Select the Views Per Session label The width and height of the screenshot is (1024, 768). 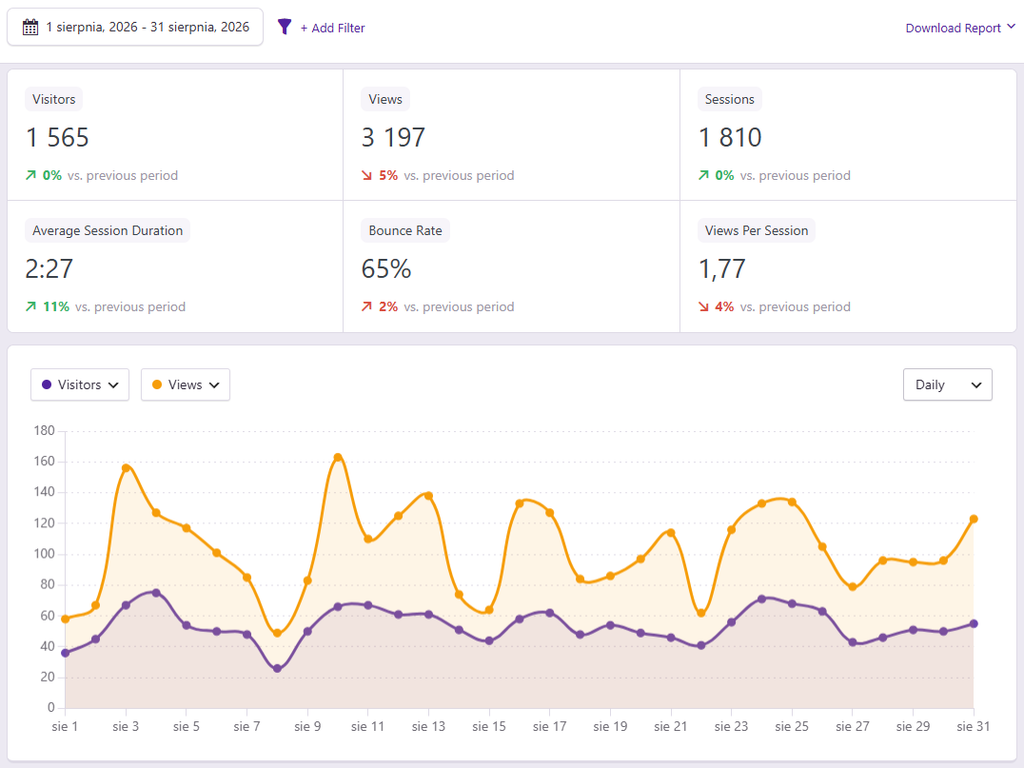pyautogui.click(x=756, y=231)
